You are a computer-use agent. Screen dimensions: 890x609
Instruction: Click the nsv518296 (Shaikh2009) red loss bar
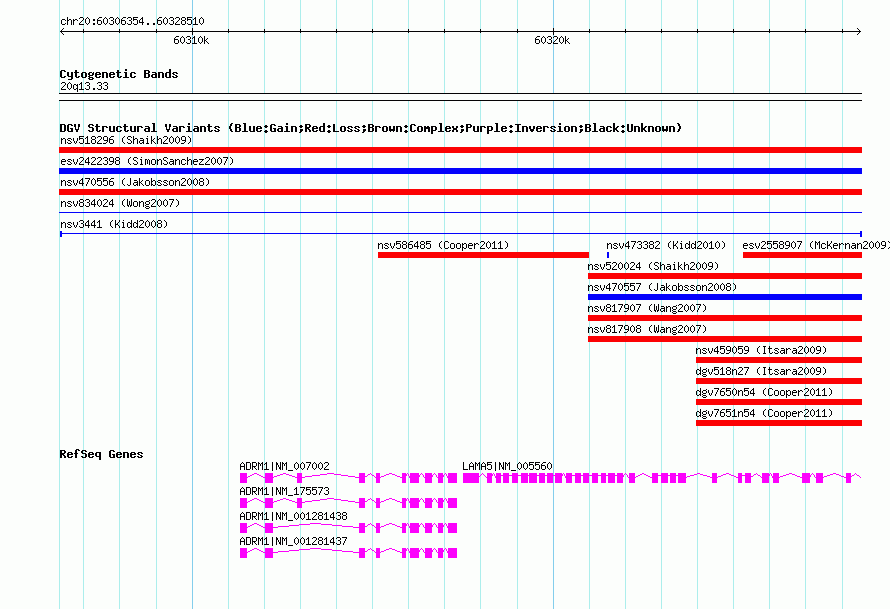pyautogui.click(x=460, y=150)
